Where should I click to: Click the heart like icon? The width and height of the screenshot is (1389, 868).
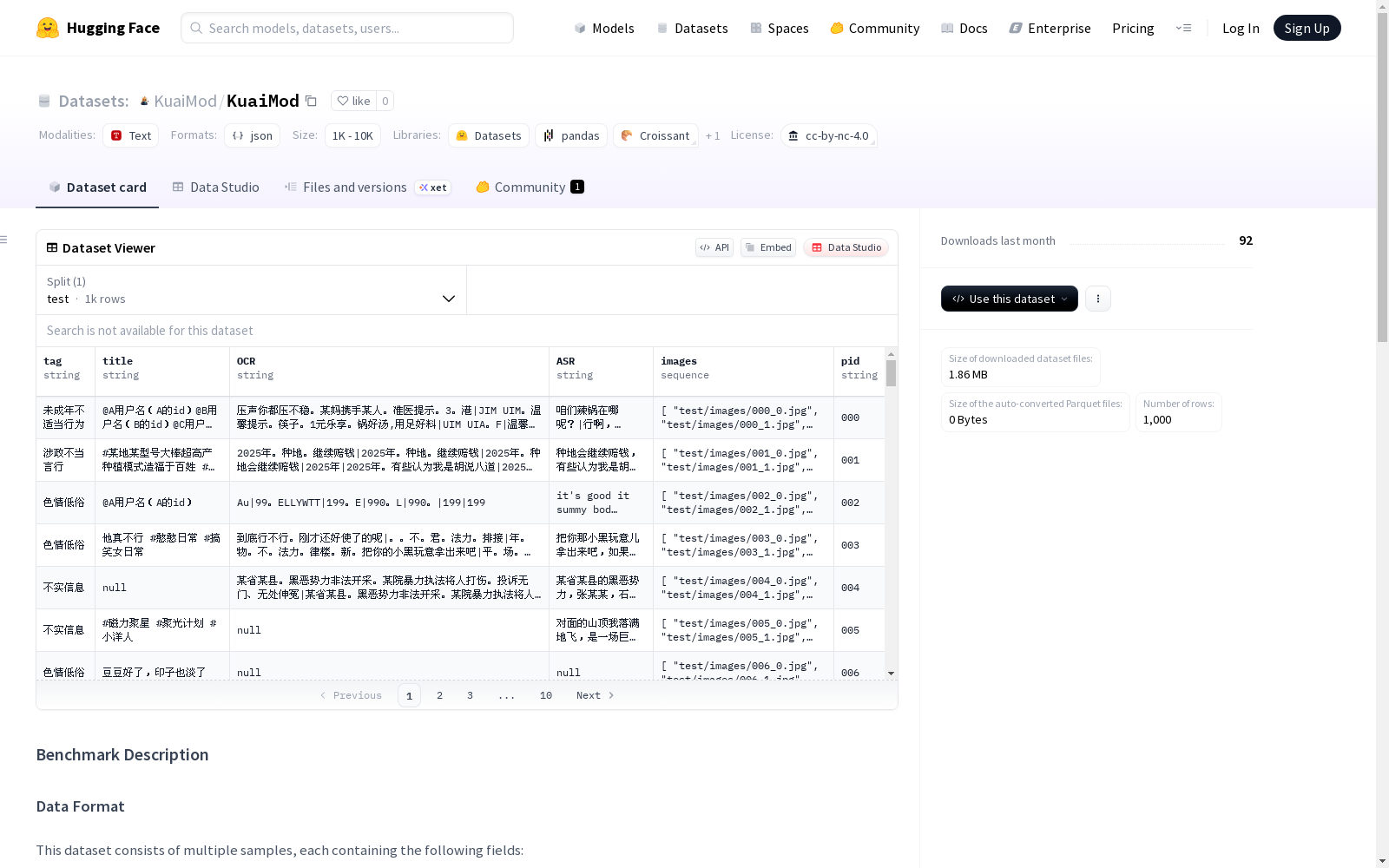[343, 101]
